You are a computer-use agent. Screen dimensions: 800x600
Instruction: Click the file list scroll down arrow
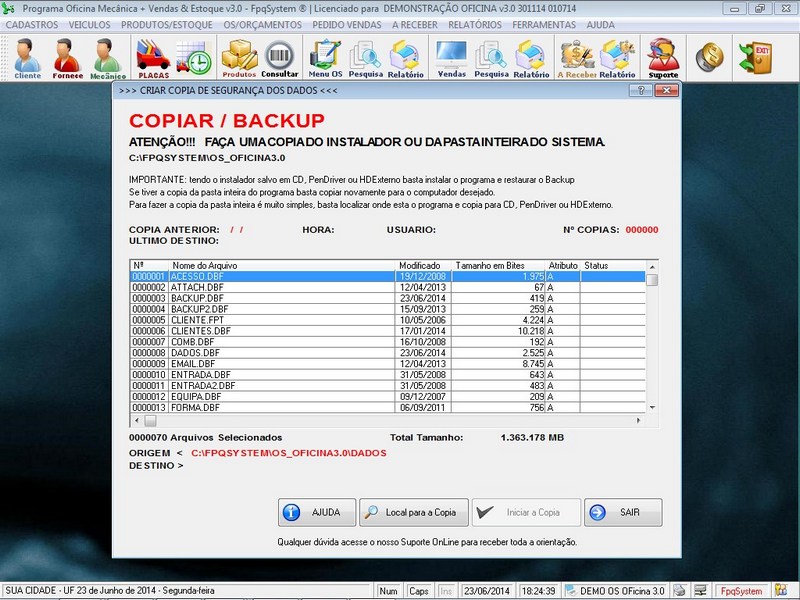[652, 408]
